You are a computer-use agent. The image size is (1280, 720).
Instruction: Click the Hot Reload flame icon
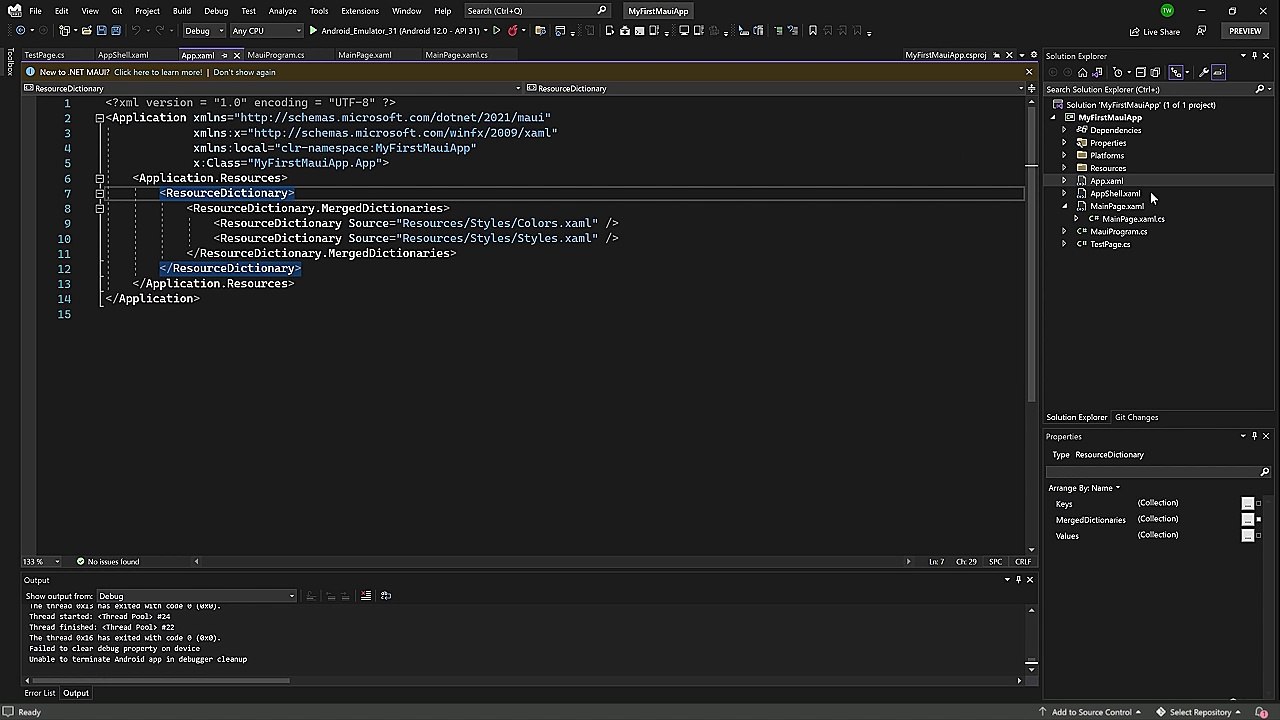coord(512,31)
